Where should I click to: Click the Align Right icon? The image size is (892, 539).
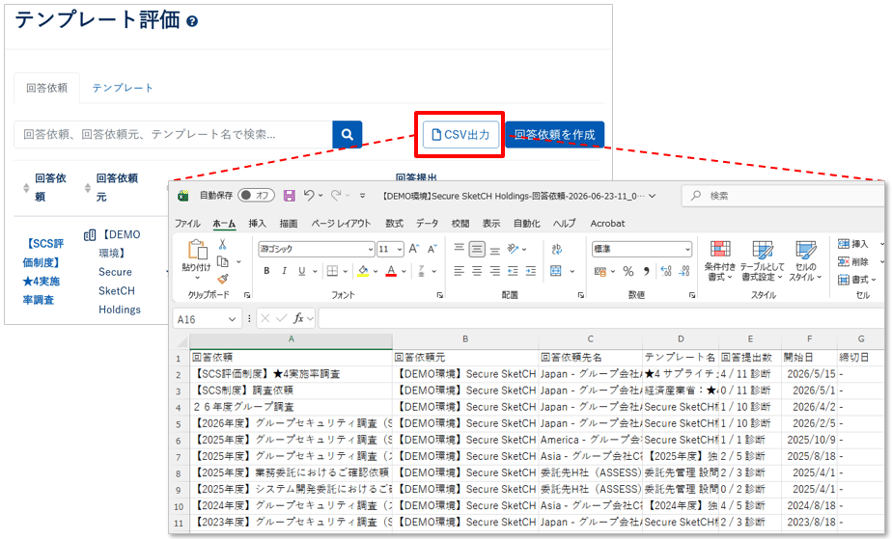(495, 271)
